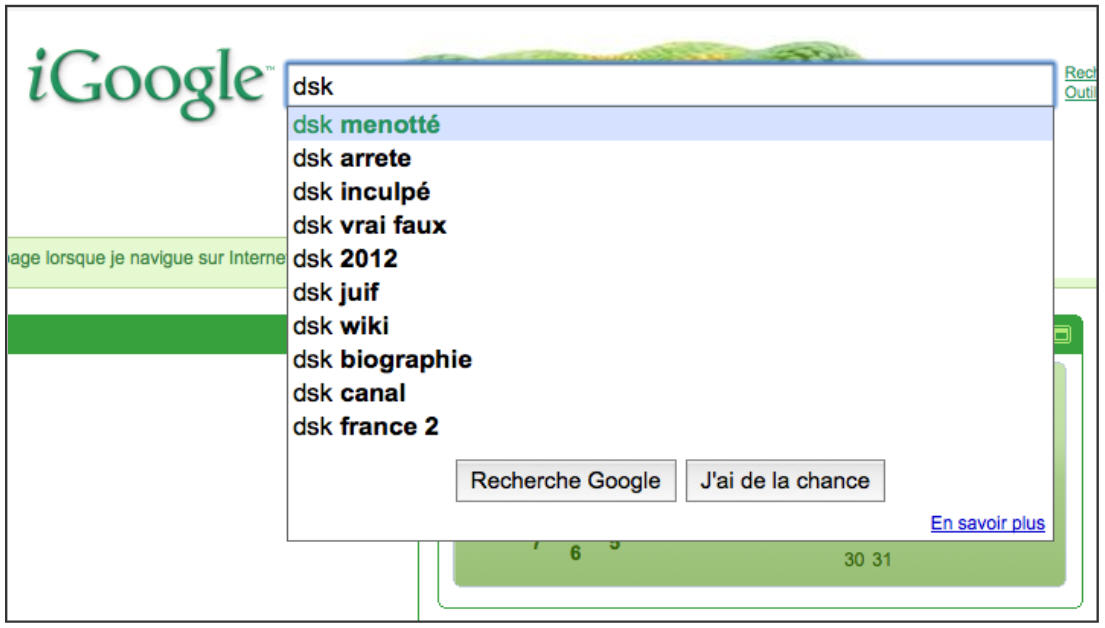This screenshot has width=1105, height=628.
Task: Select the suggestion dsk vrai faux
Action: [670, 226]
